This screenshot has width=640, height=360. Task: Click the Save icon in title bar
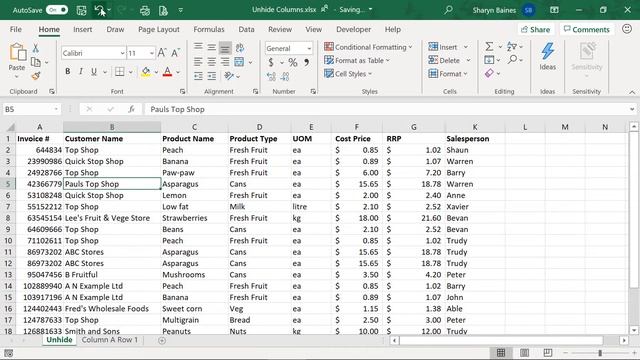[x=81, y=10]
